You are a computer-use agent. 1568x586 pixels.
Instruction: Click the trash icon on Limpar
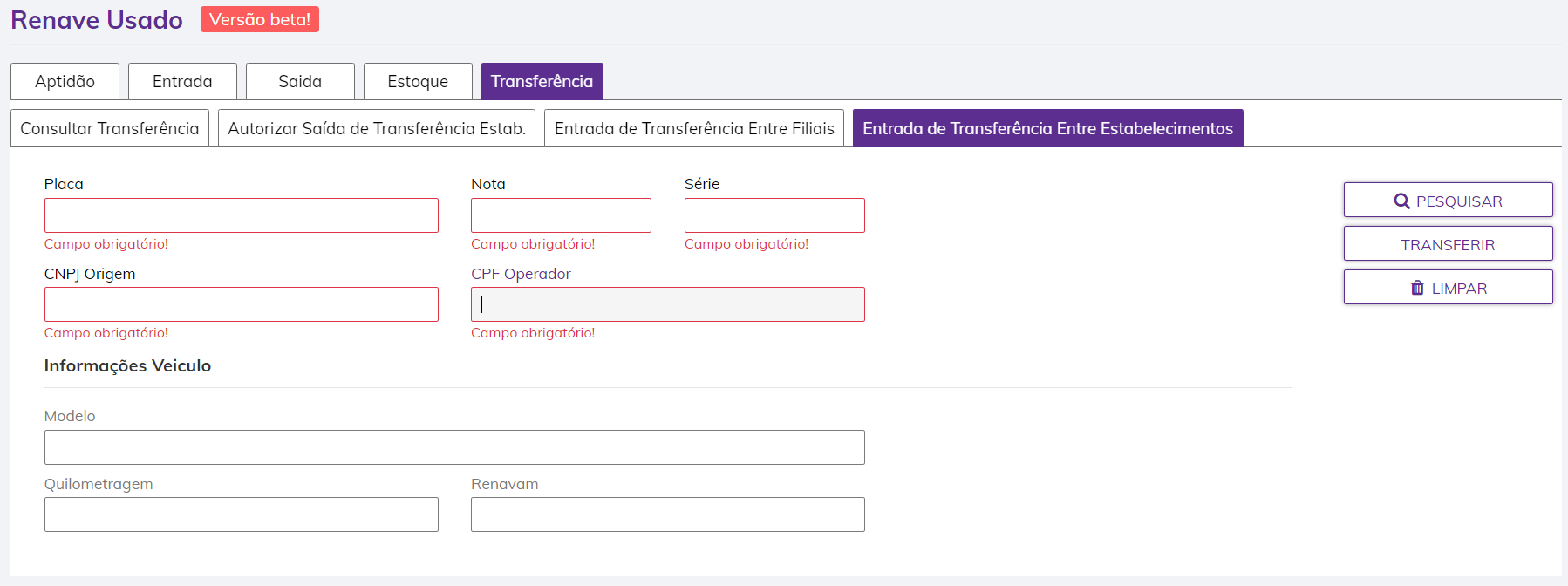pos(1417,288)
